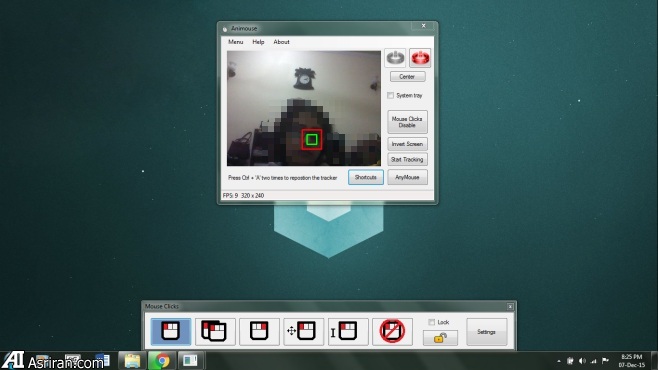The width and height of the screenshot is (658, 370).
Task: Select the text-cursor mouse click icon
Action: pos(348,331)
